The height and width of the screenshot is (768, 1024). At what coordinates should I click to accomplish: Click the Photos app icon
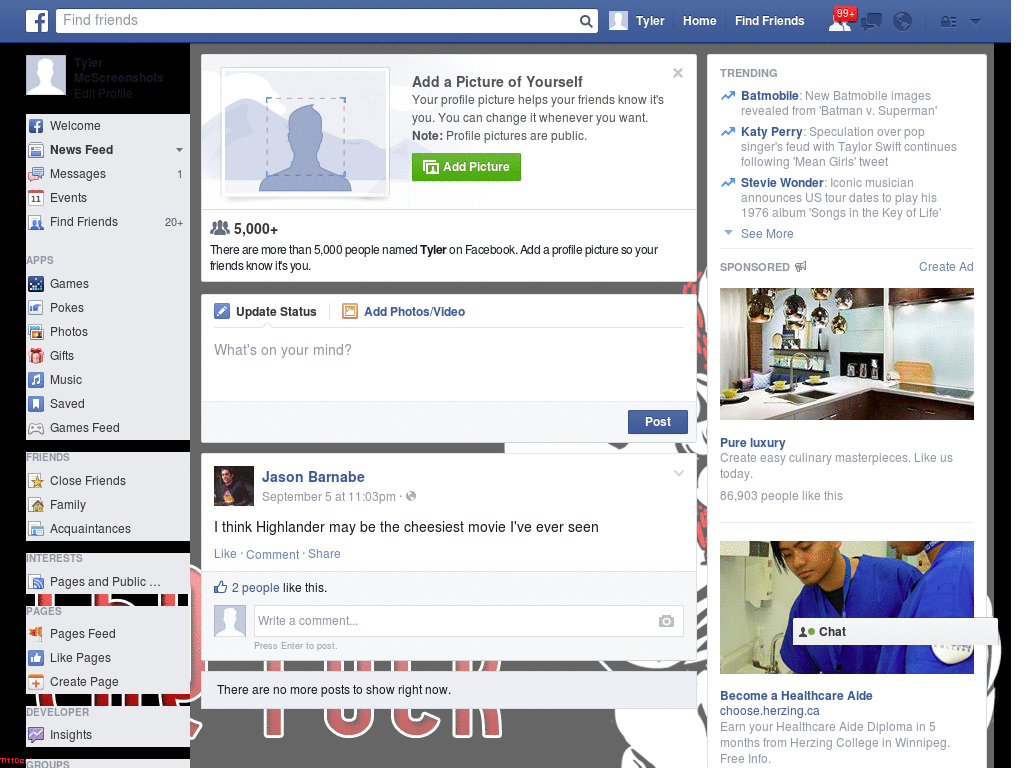[x=36, y=332]
